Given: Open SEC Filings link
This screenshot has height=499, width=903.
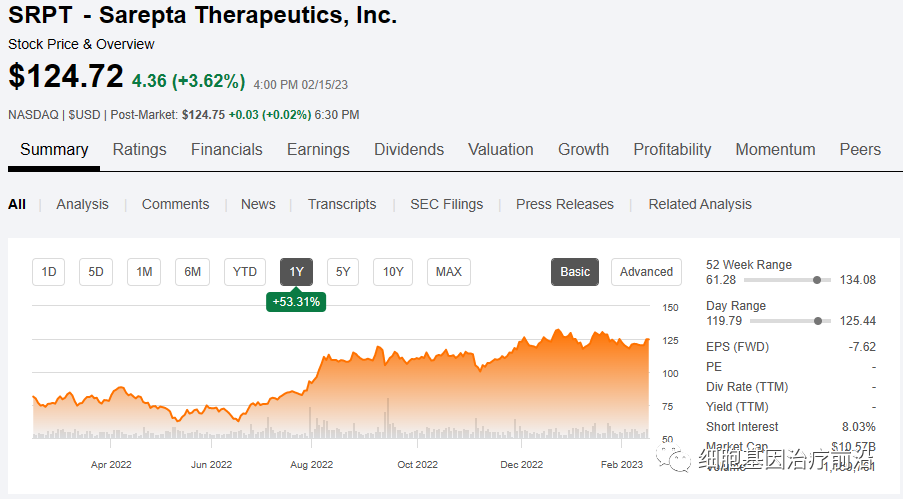Looking at the screenshot, I should (x=446, y=204).
